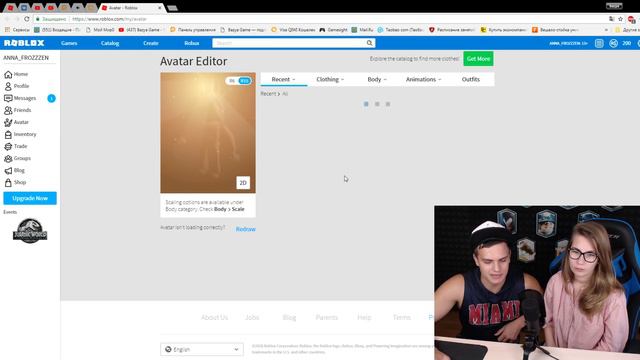Open the Help footer link
Viewport: 640px width, 360px height.
click(364, 318)
